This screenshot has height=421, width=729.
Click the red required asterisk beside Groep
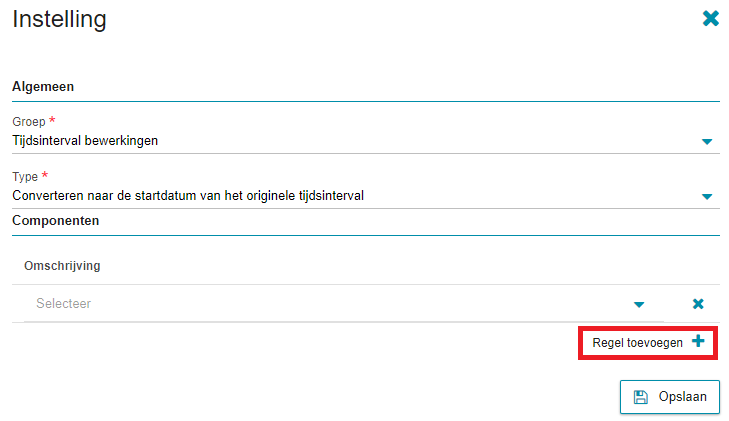(x=52, y=120)
